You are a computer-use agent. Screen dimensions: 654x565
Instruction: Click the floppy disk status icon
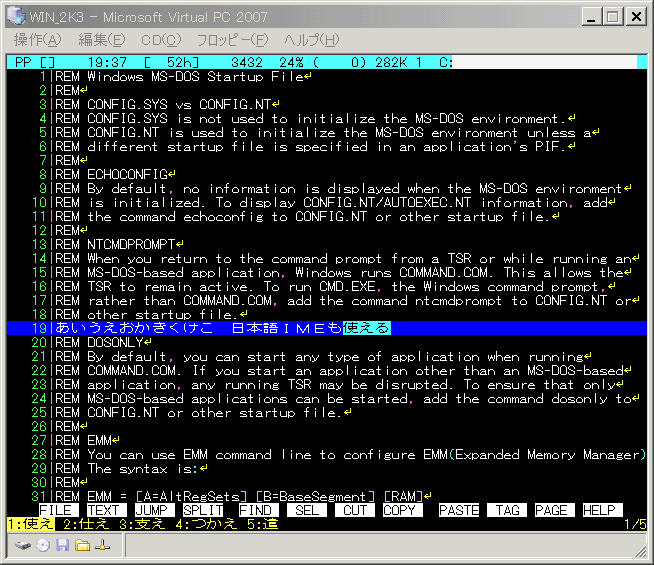(63, 546)
